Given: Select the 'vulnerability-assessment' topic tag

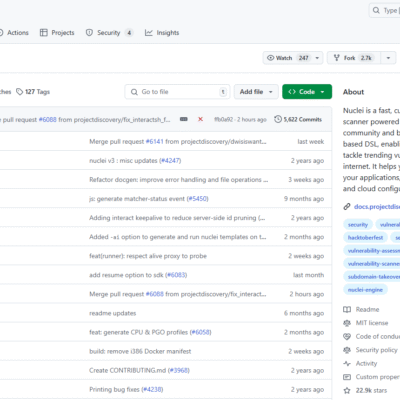Looking at the screenshot, I should point(372,251).
